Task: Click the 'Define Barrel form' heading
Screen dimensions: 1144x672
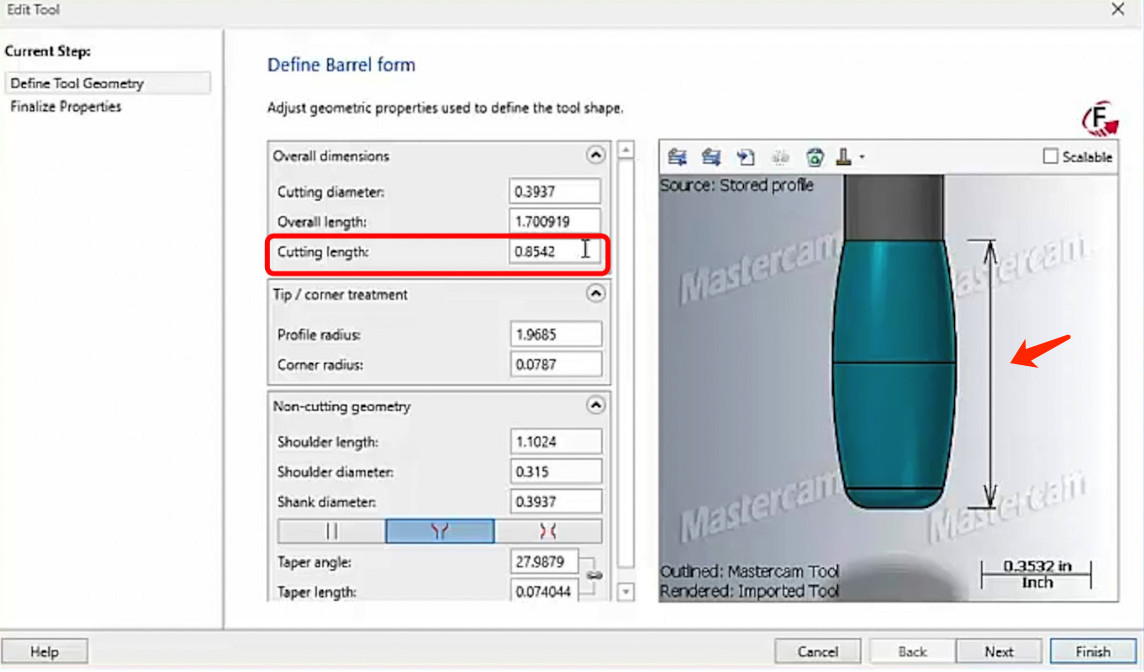Action: click(341, 65)
